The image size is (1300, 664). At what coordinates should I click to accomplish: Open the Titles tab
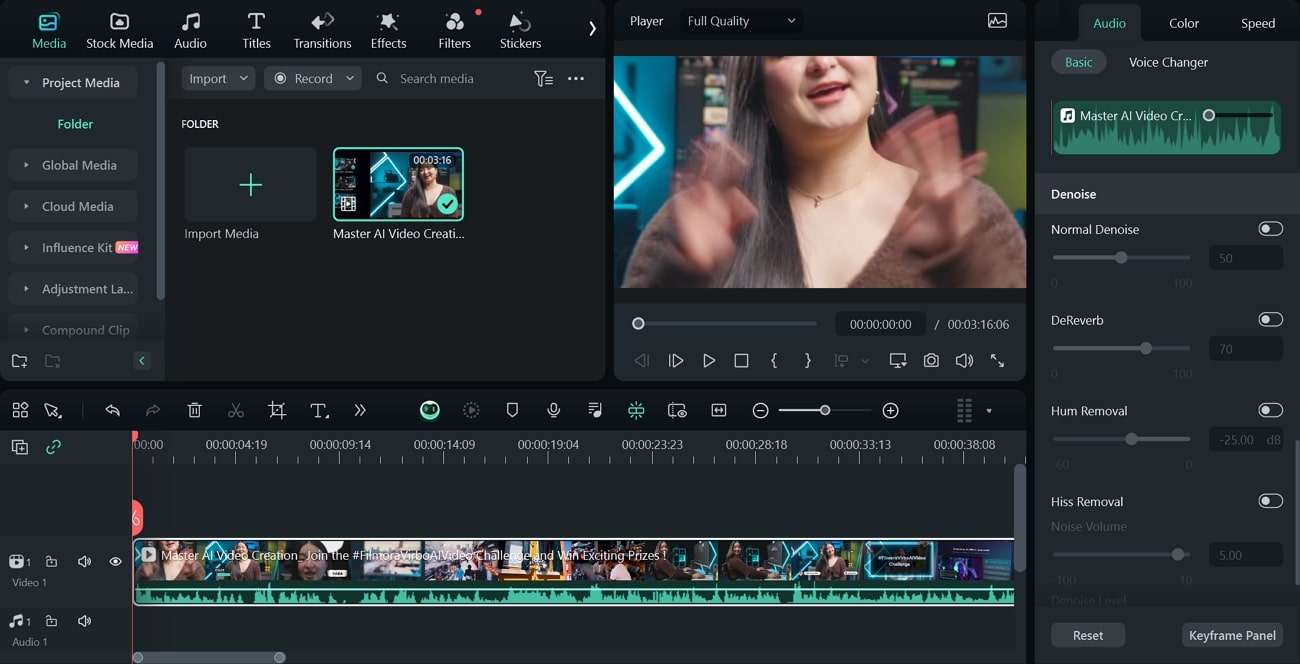(x=256, y=31)
